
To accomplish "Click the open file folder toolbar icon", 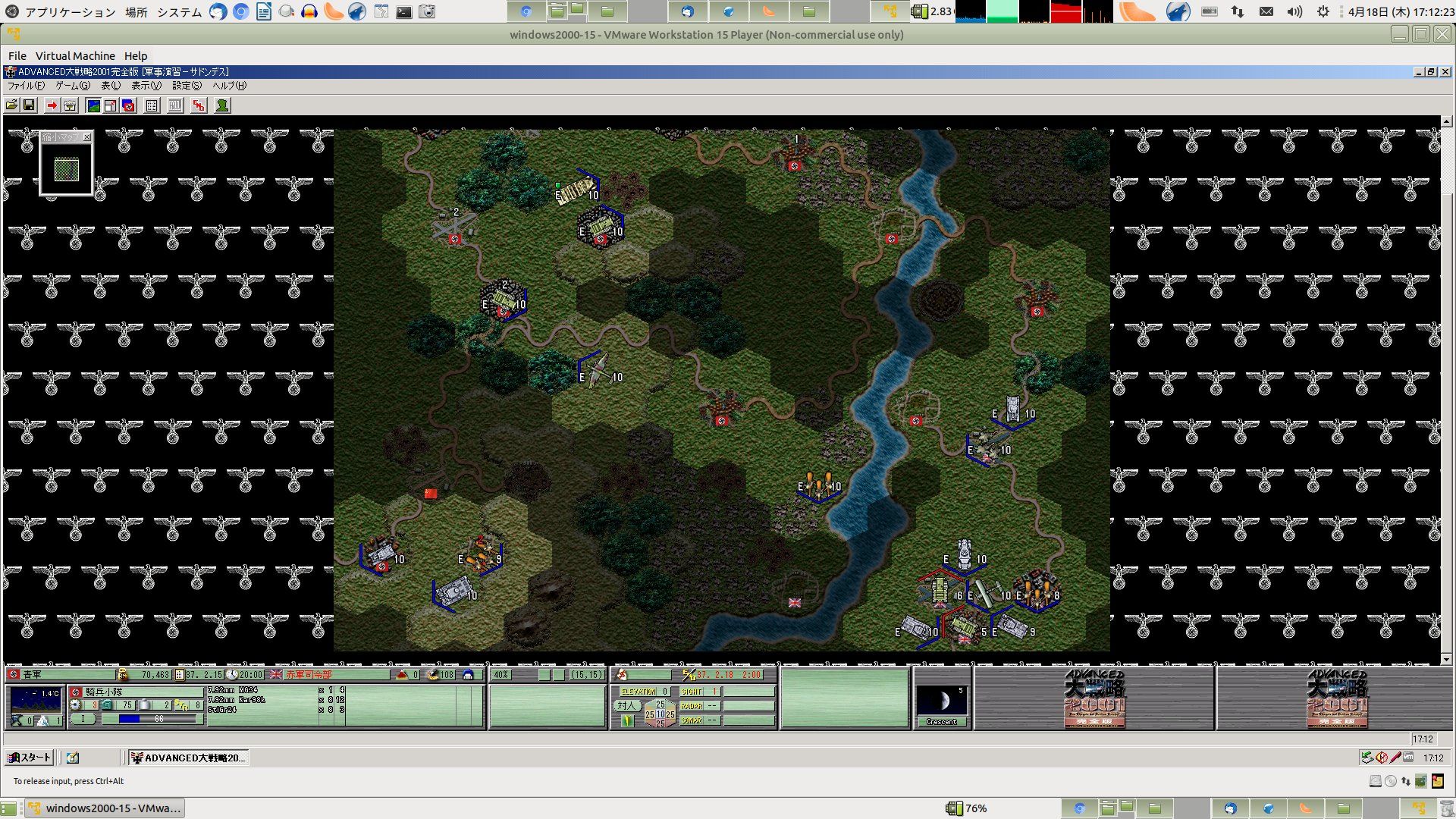I will coord(12,105).
